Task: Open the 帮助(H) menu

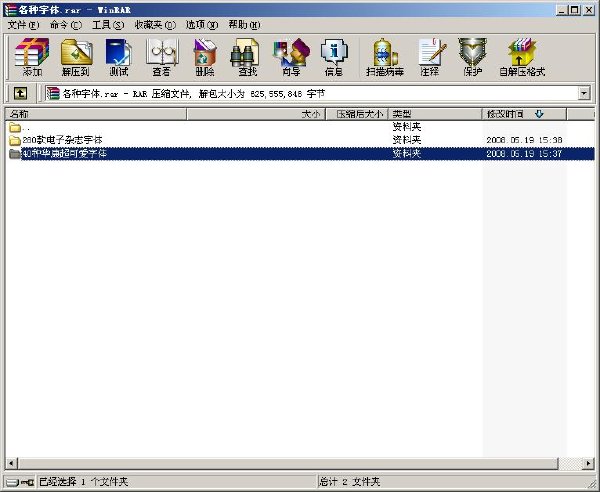Action: (x=244, y=25)
